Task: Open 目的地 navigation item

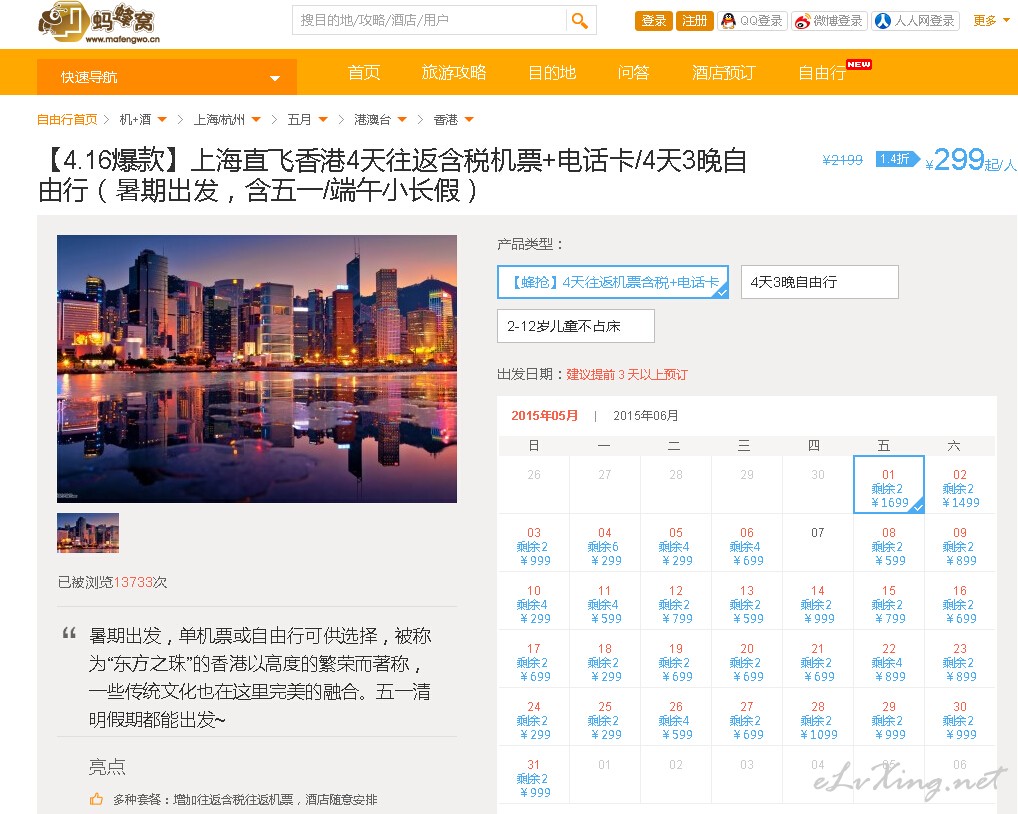Action: click(552, 73)
